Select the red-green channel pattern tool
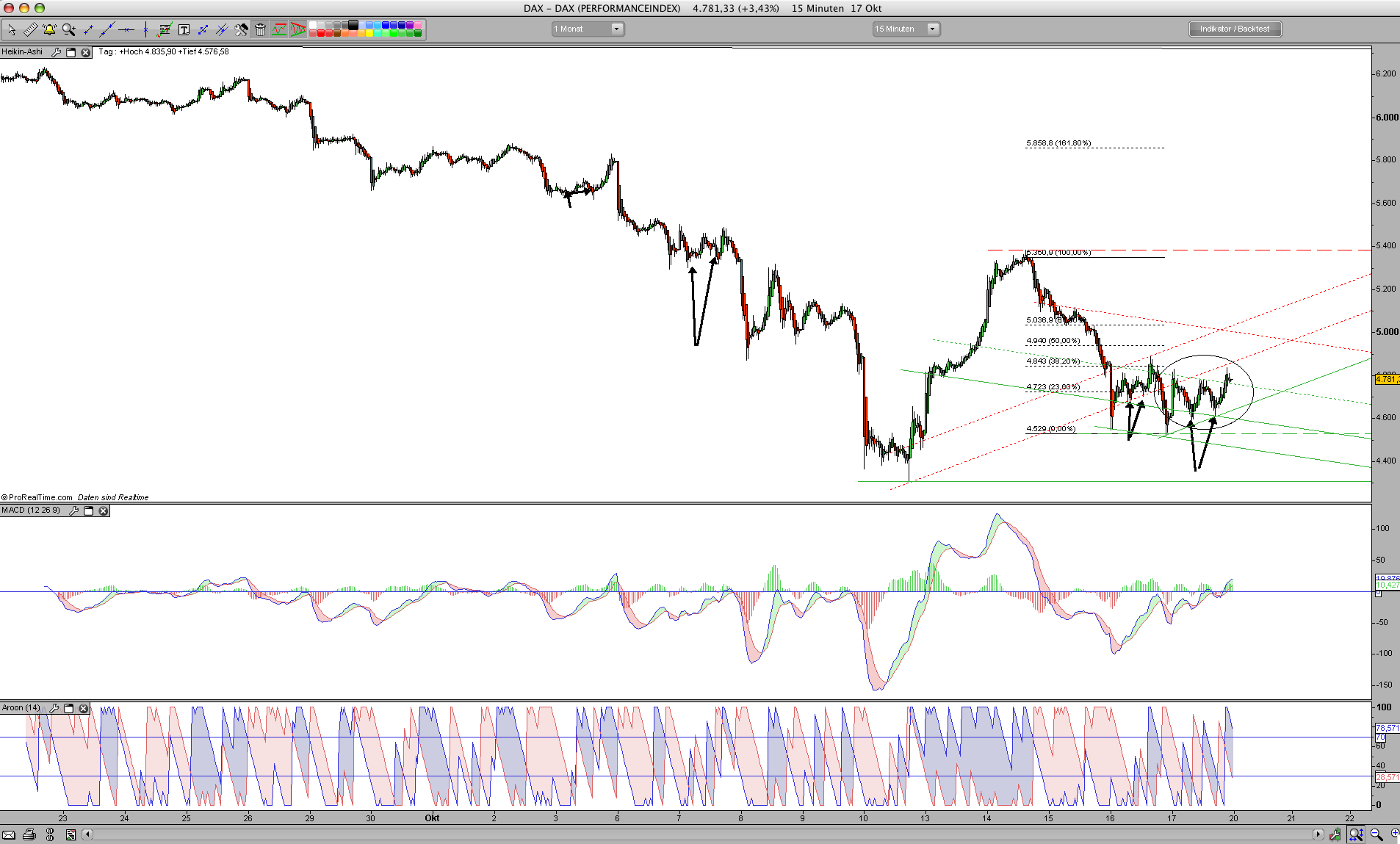The image size is (1400, 844). (x=279, y=29)
